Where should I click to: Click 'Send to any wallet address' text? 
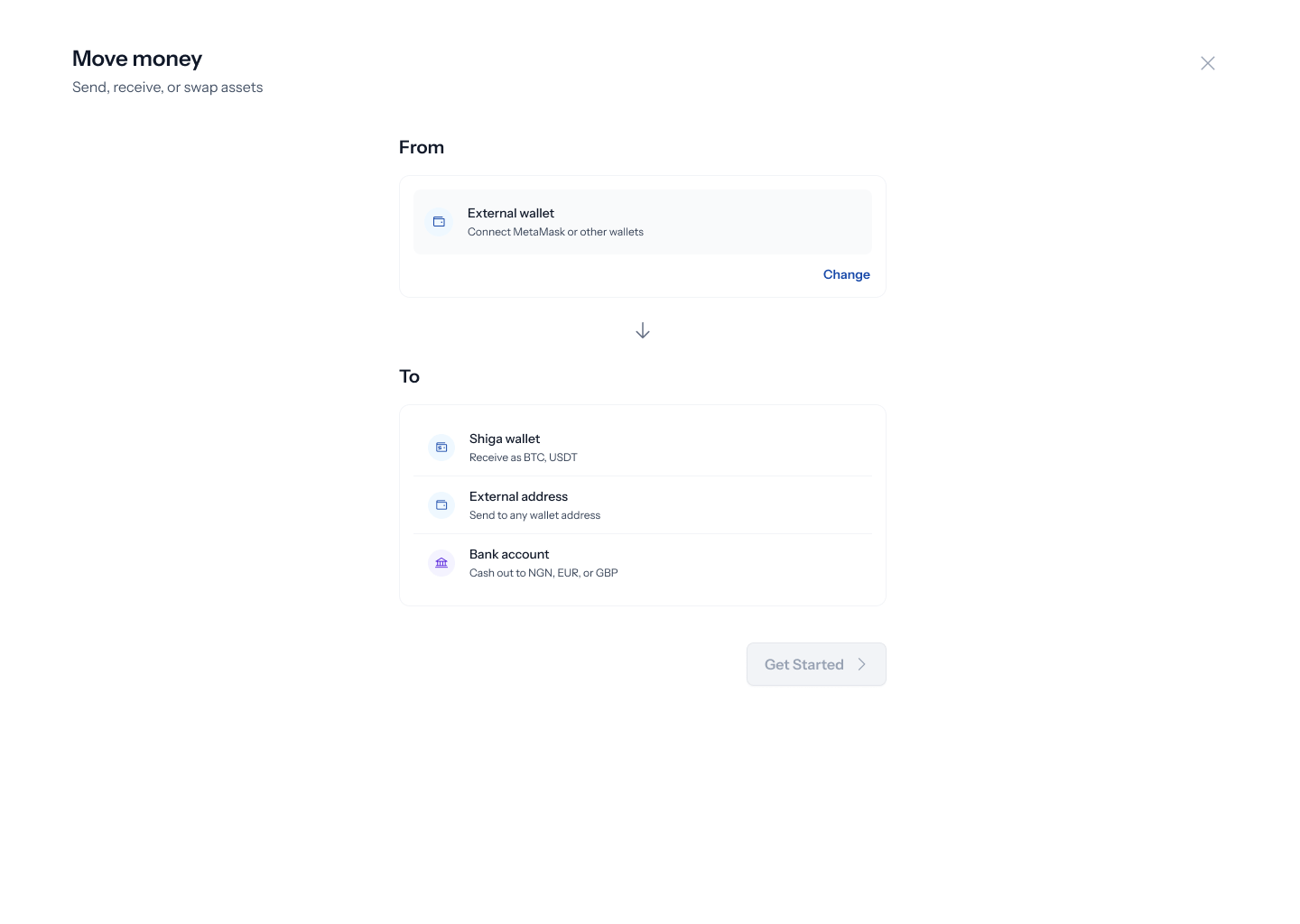[534, 515]
